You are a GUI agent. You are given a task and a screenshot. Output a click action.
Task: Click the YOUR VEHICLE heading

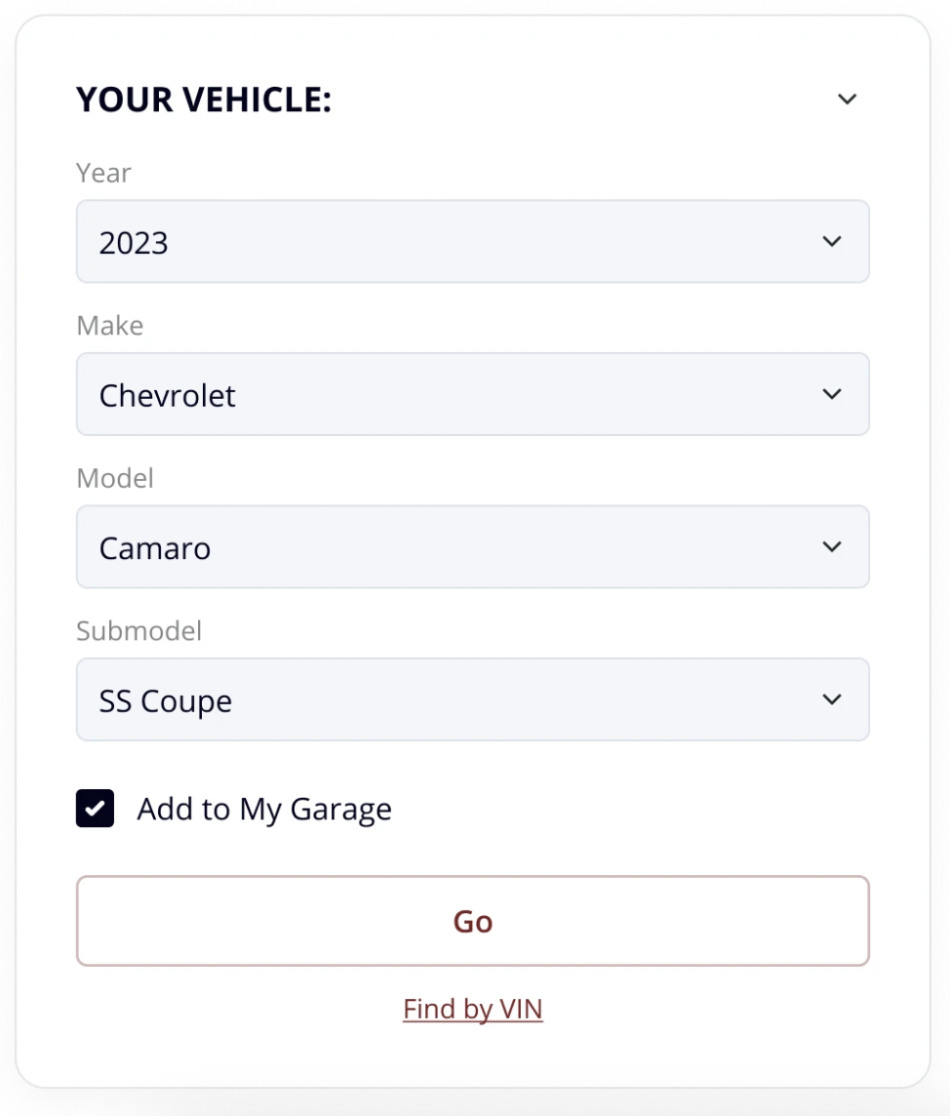204,100
